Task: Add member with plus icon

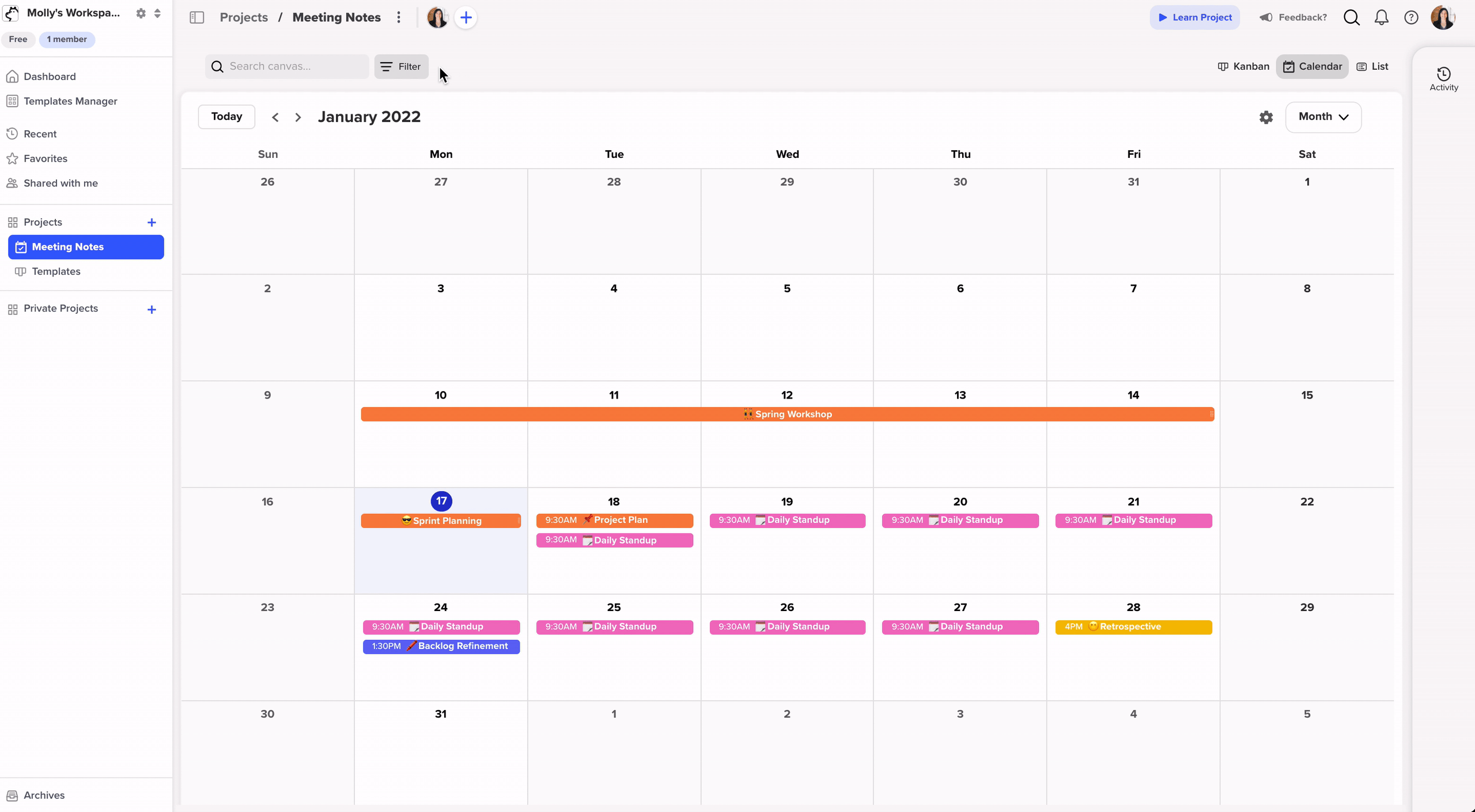Action: click(x=466, y=17)
